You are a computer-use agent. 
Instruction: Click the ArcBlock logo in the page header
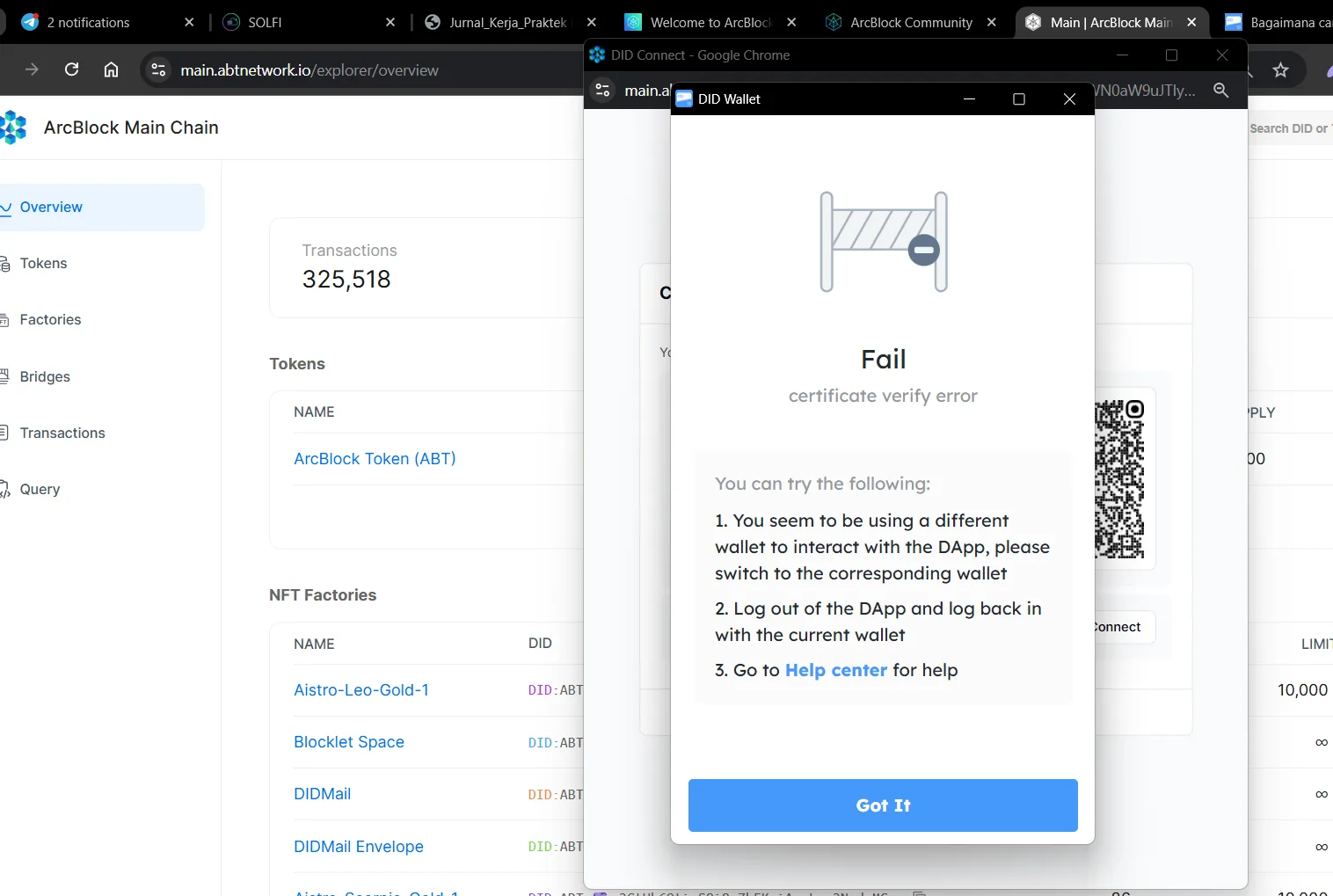(12, 127)
